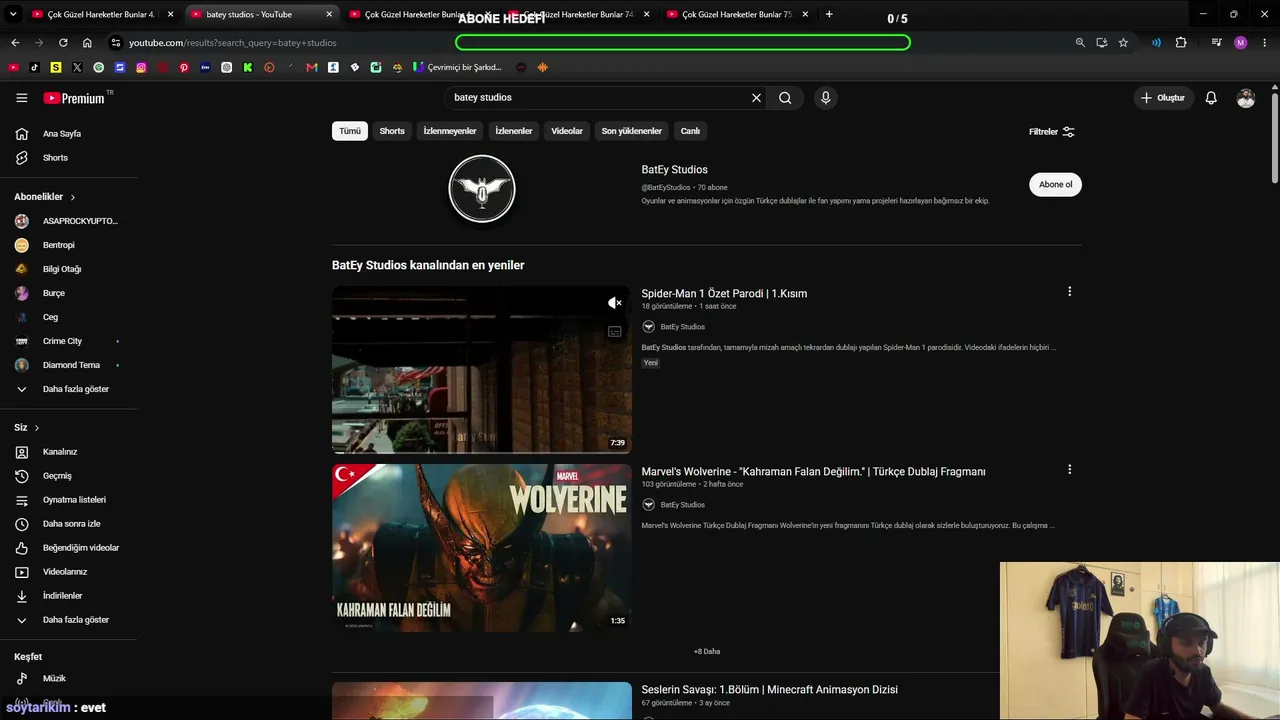Open the BatEy Studios channel avatar
The image size is (1280, 720).
tap(482, 188)
